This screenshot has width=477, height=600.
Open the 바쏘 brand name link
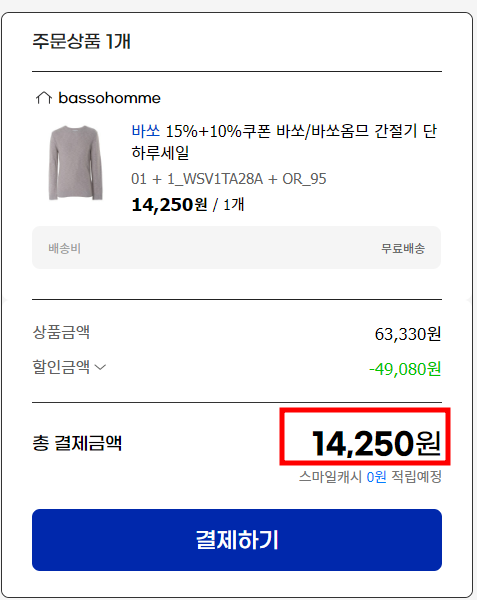tap(145, 131)
